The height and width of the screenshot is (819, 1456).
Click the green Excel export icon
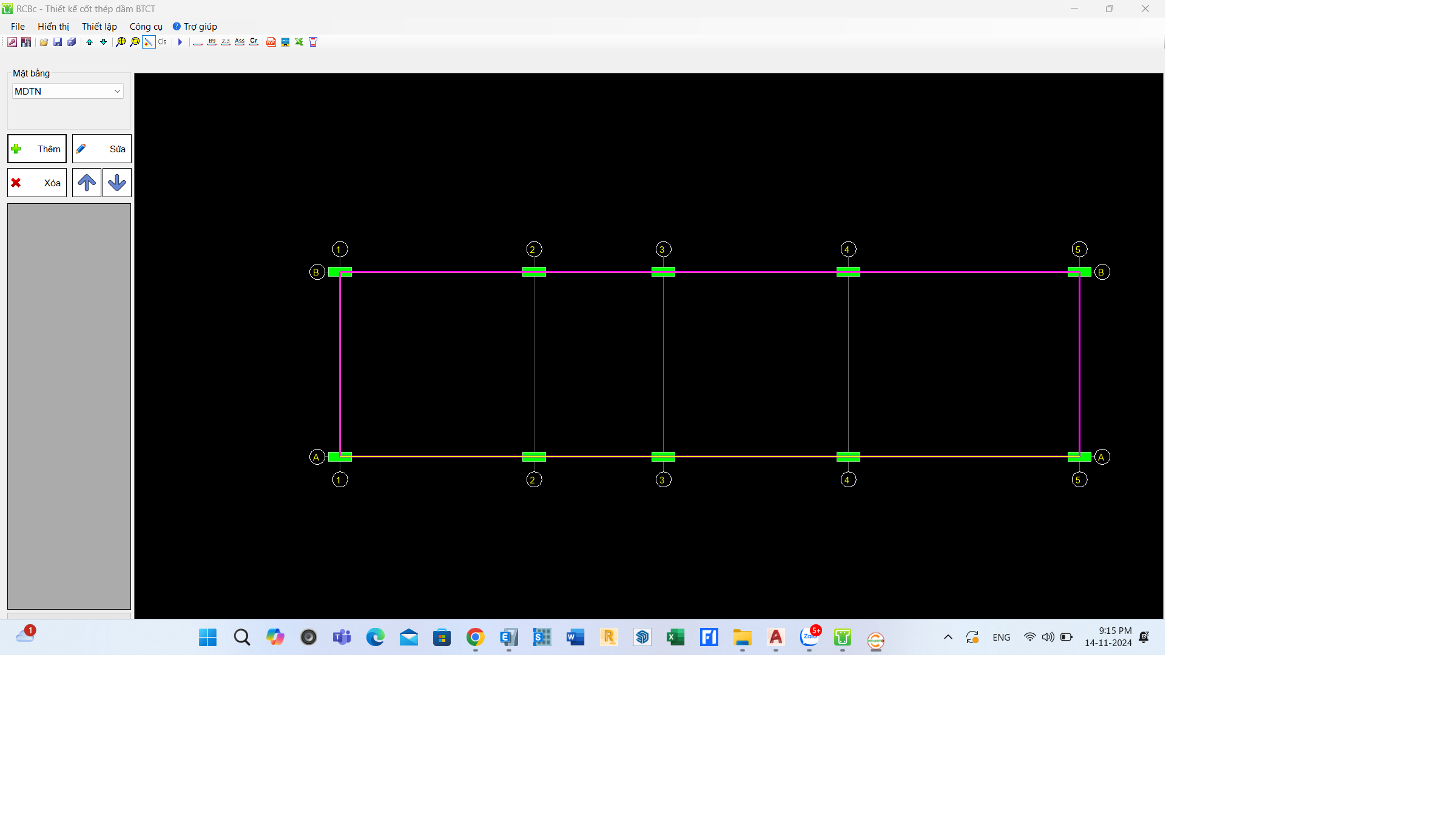(299, 42)
